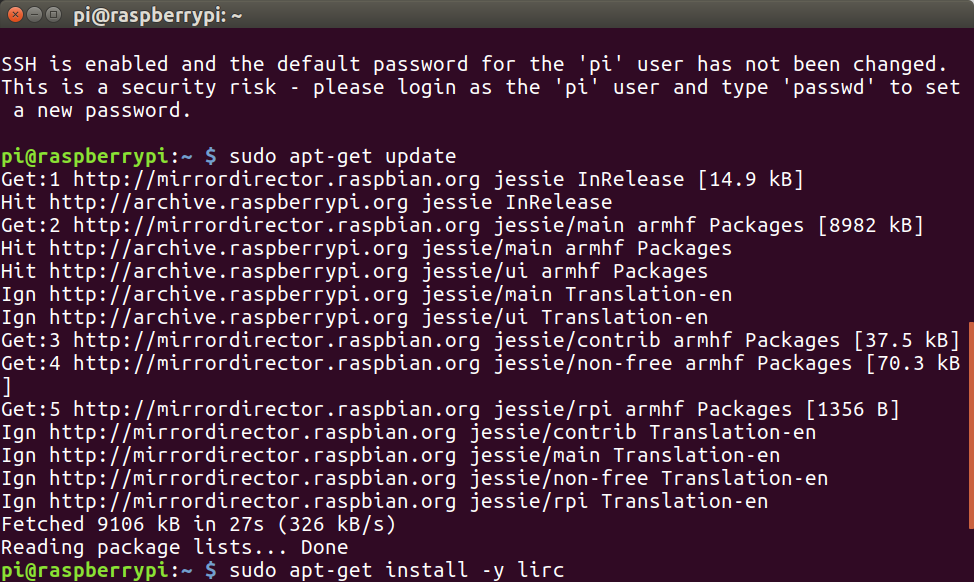Screen dimensions: 974x582
Task: Open archive.raspberrypi.org URL on jessie InRelease line
Action: click(230, 203)
